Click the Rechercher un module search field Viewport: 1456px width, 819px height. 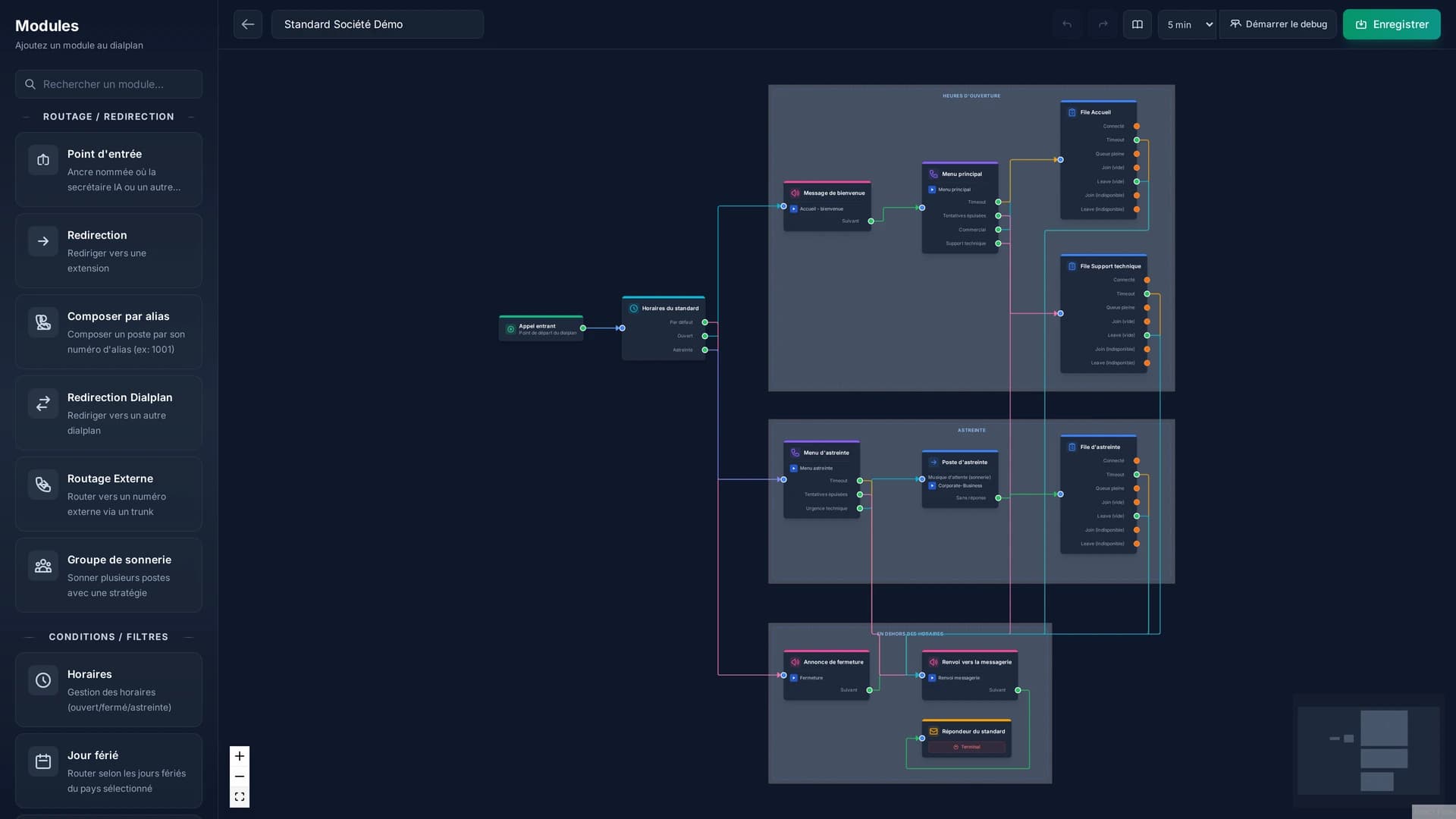[x=108, y=84]
